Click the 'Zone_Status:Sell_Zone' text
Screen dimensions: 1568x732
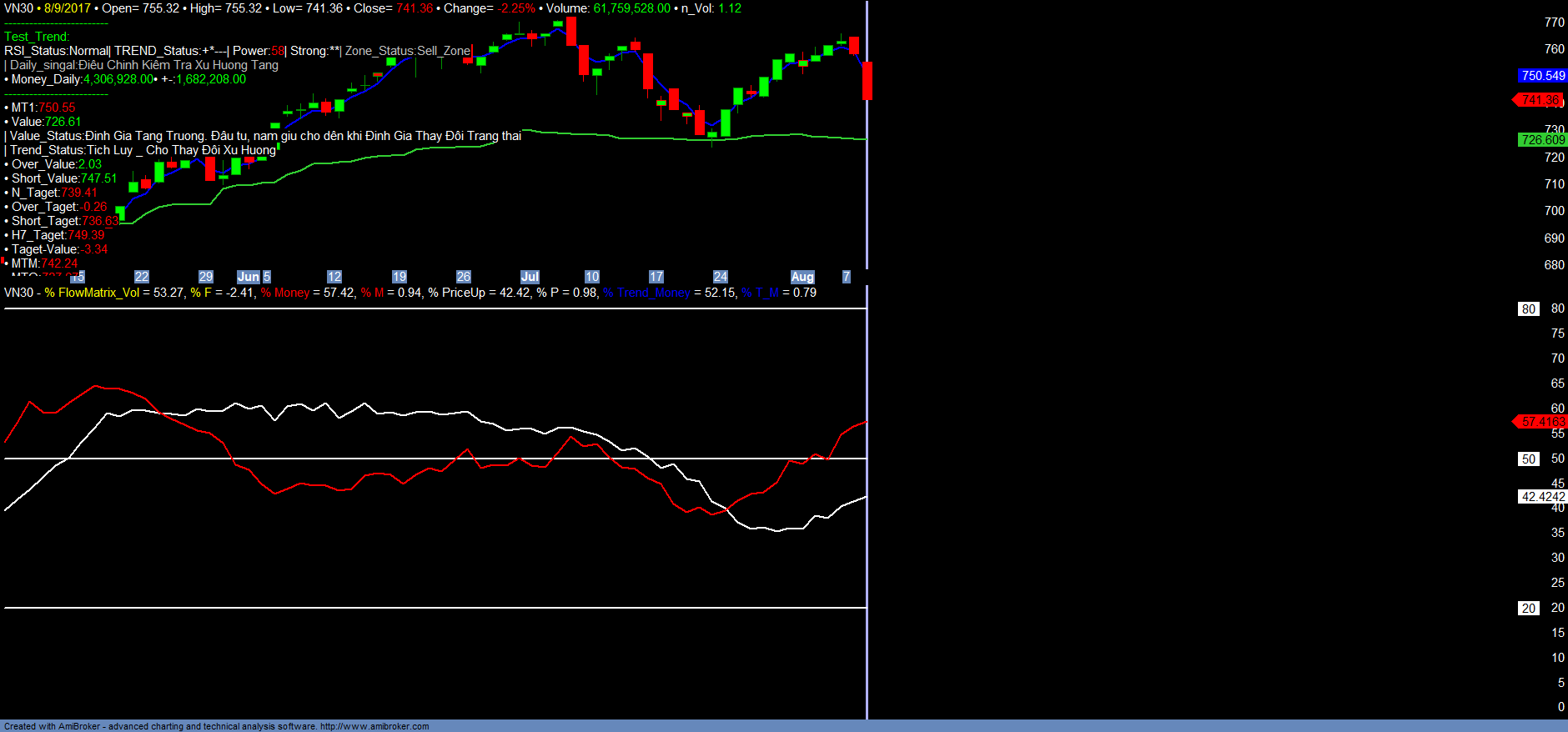408,51
